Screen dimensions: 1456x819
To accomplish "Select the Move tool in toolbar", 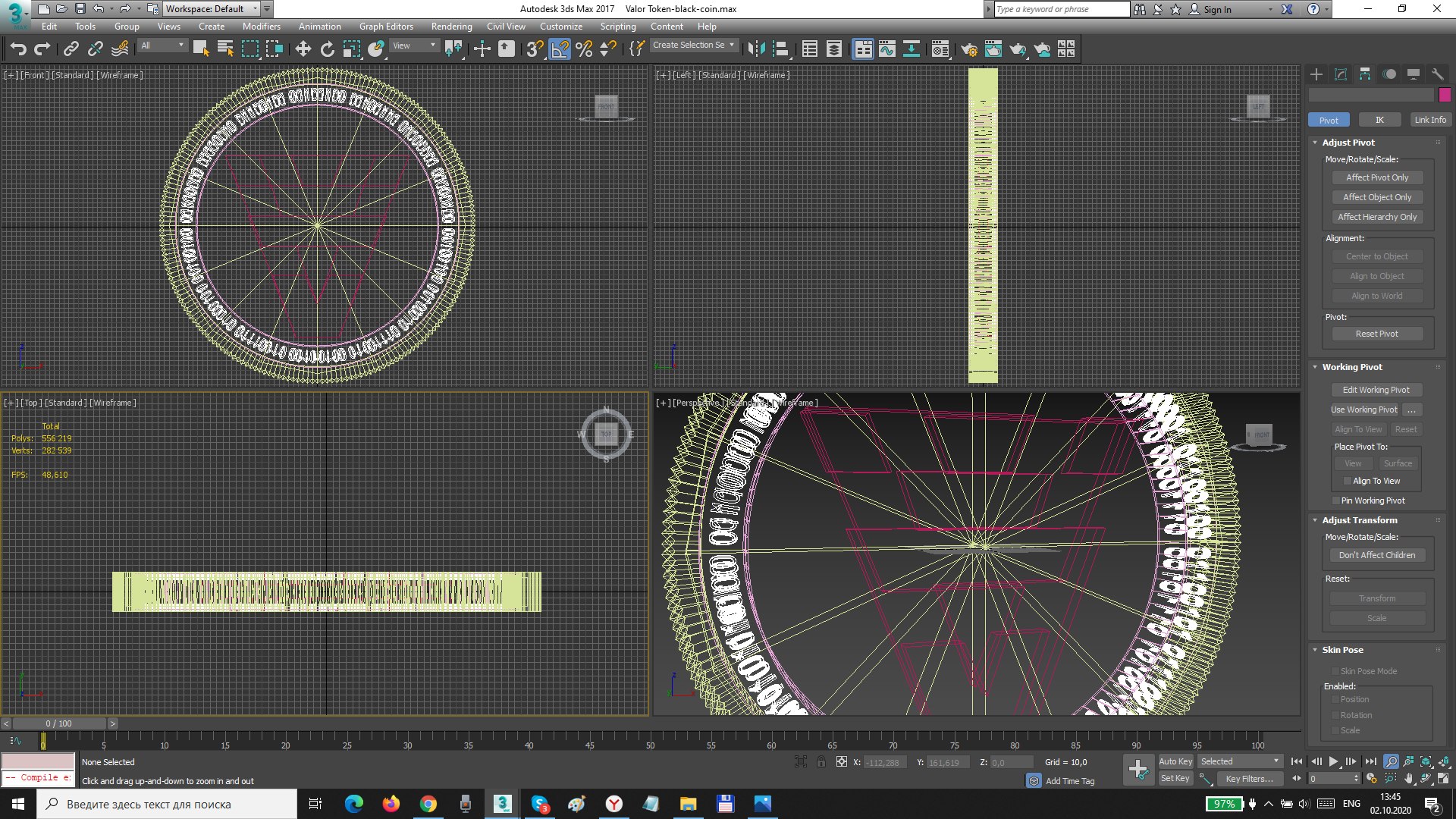I will pyautogui.click(x=303, y=49).
